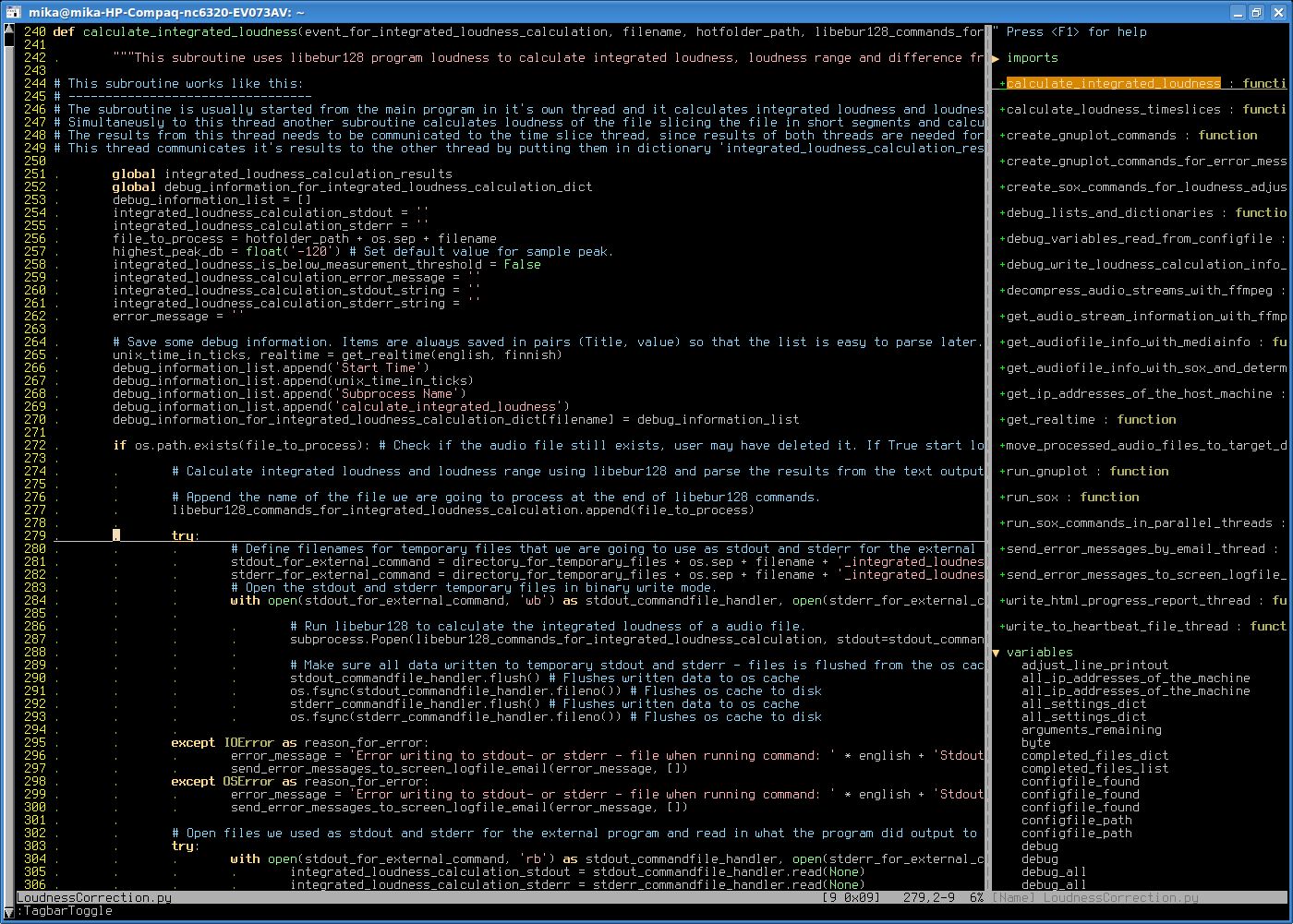The height and width of the screenshot is (924, 1293).
Task: Click 'except OSError as reason_for_error' on line 298
Action: [x=300, y=782]
